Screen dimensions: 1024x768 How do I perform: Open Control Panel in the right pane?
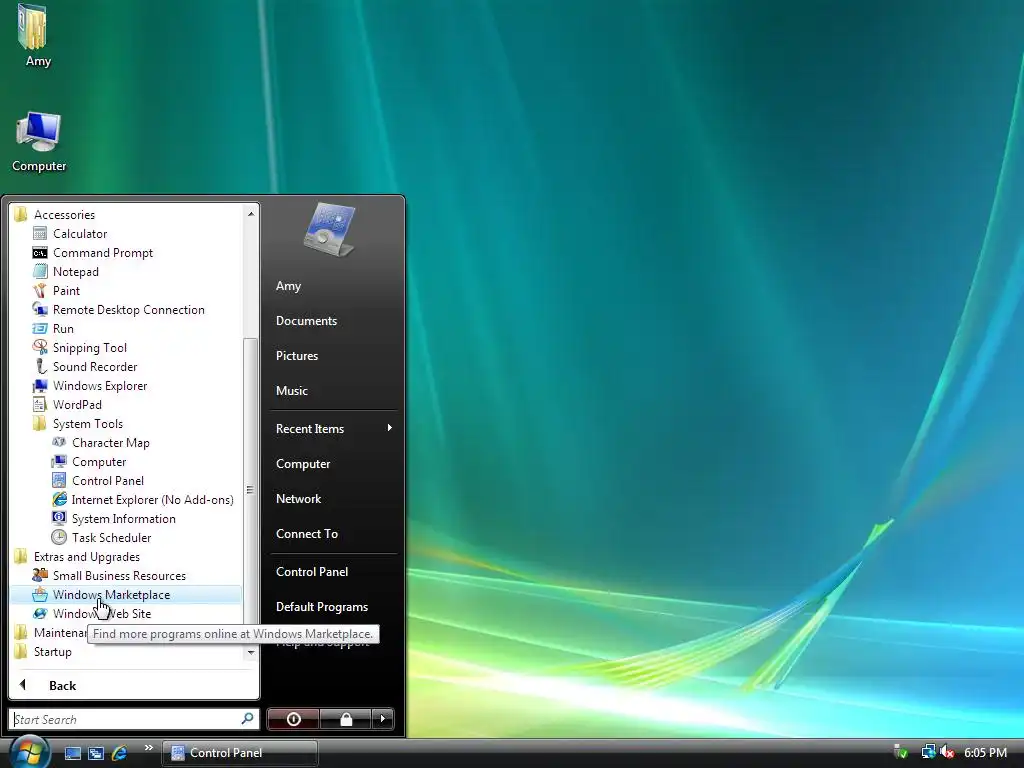(x=312, y=571)
